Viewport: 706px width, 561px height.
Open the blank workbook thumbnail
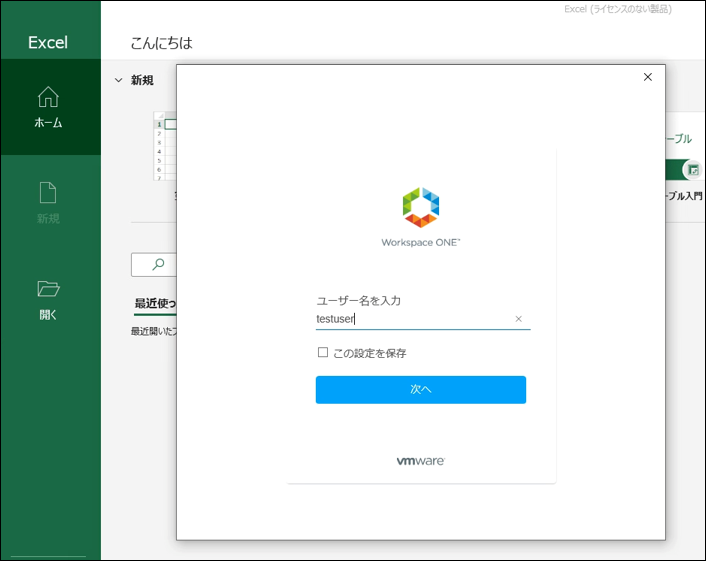[165, 145]
